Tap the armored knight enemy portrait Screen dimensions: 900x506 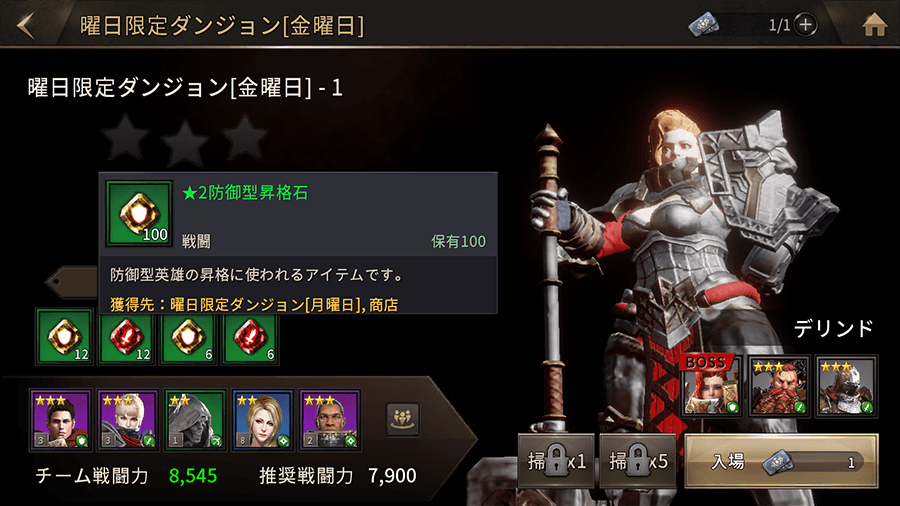click(x=846, y=386)
